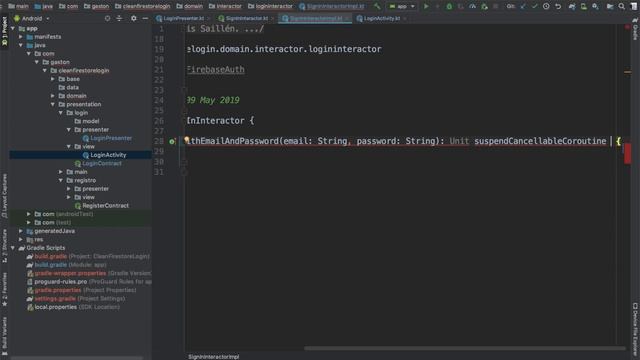Collapse the cleanfirestorelogin package arrow
This screenshot has height=360, width=640.
click(45, 71)
